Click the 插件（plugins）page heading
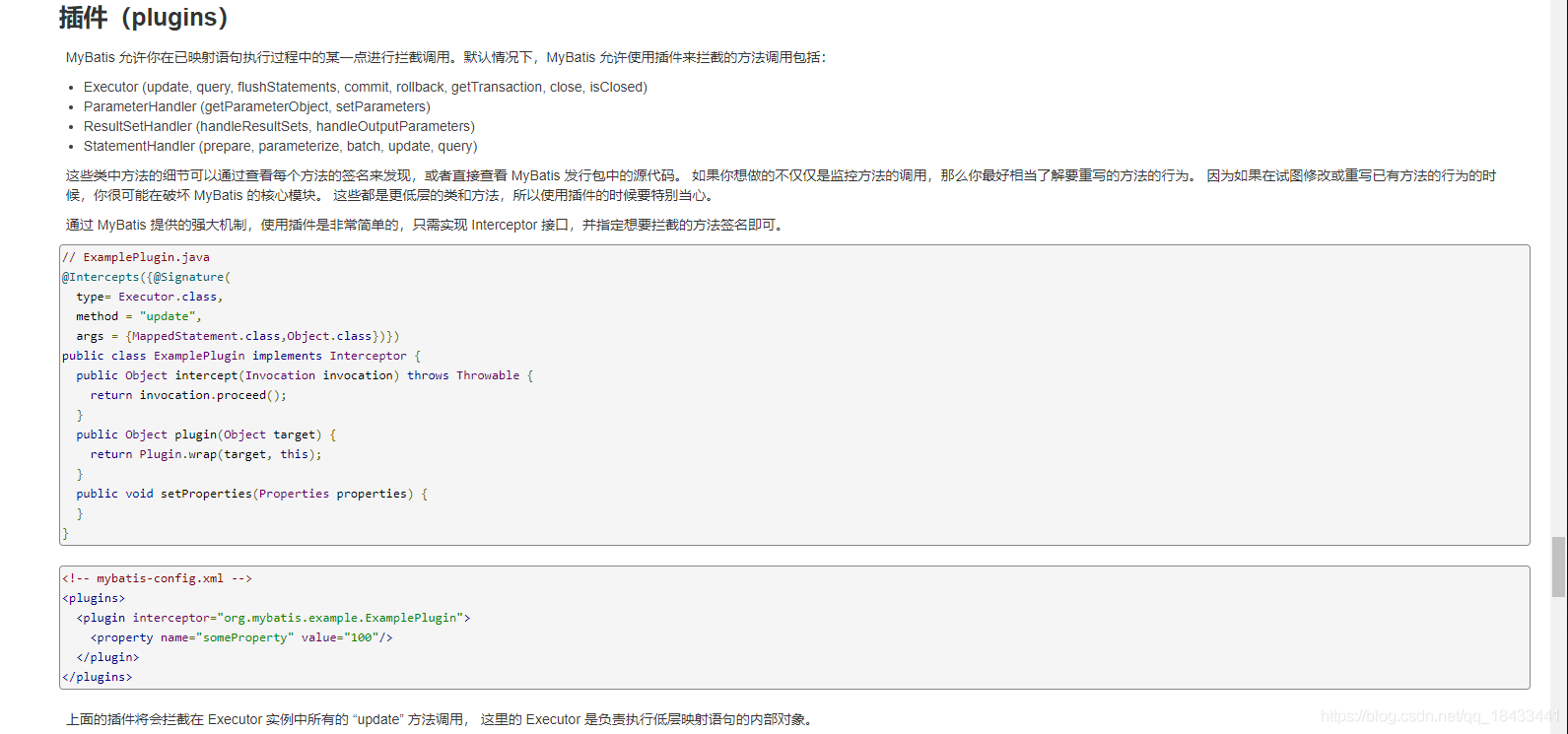 point(144,18)
